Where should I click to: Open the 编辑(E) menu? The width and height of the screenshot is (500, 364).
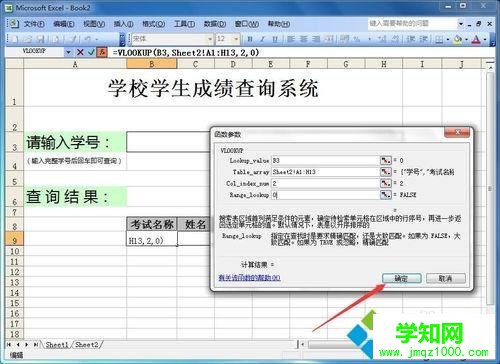click(x=63, y=24)
